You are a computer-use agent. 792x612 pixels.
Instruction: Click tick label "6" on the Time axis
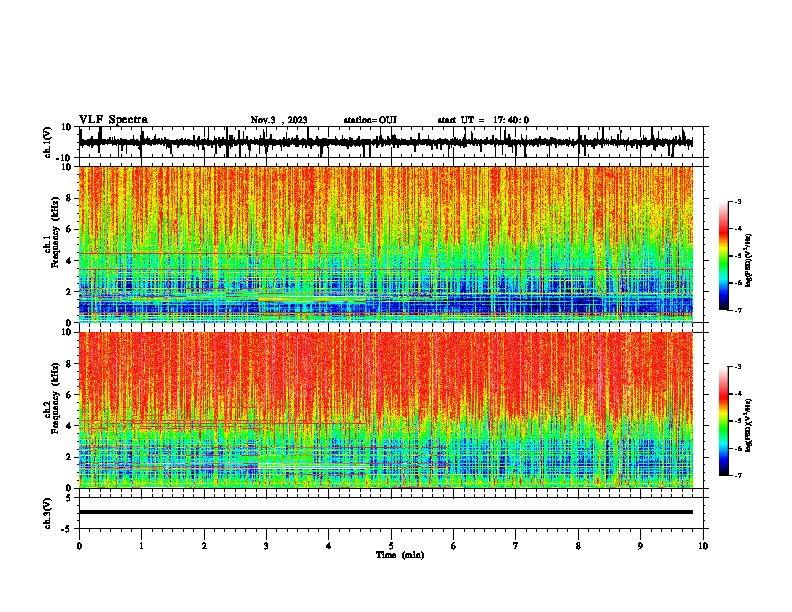pos(454,546)
